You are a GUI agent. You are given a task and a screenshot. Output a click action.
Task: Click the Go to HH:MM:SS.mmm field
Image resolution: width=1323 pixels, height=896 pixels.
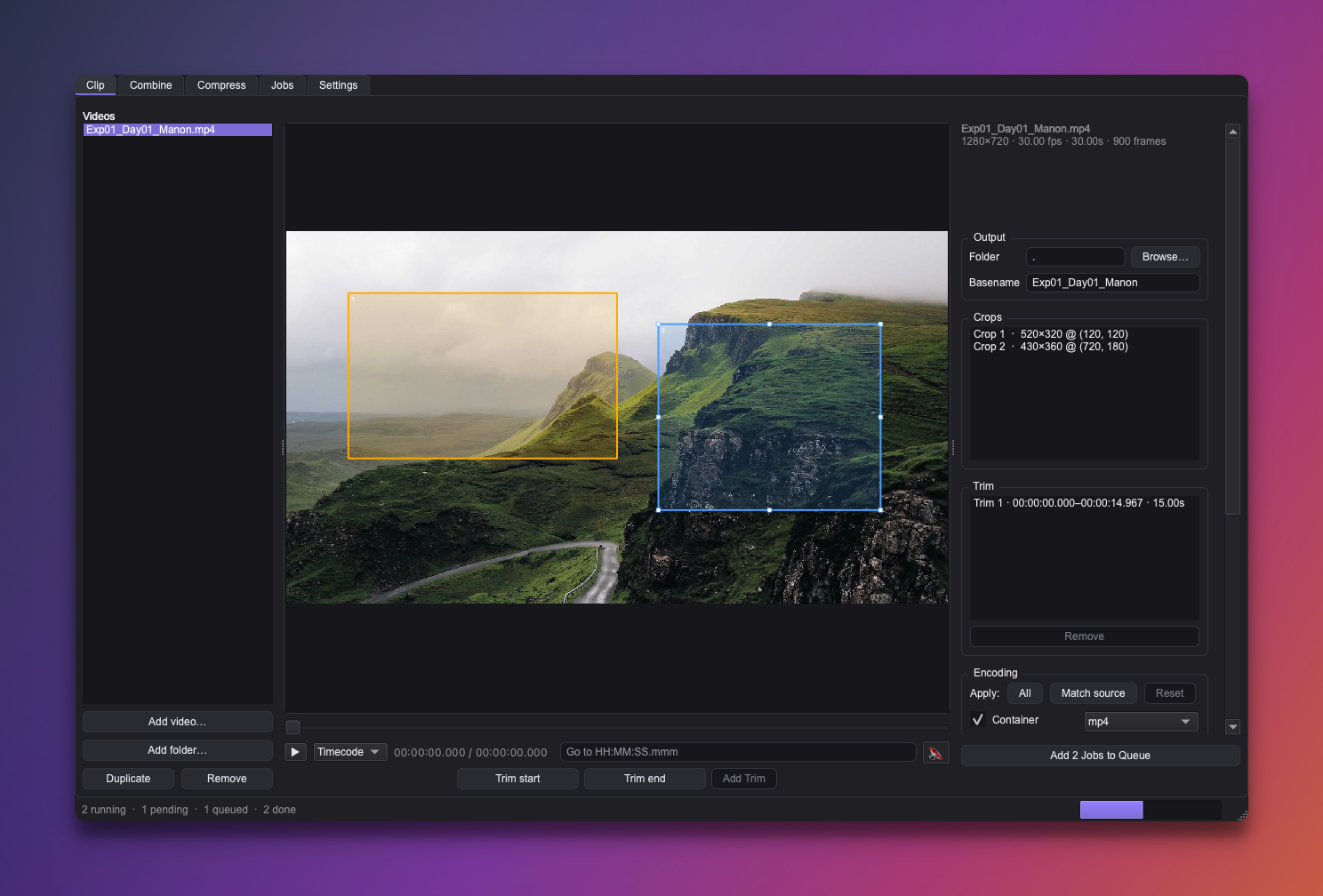click(x=738, y=752)
